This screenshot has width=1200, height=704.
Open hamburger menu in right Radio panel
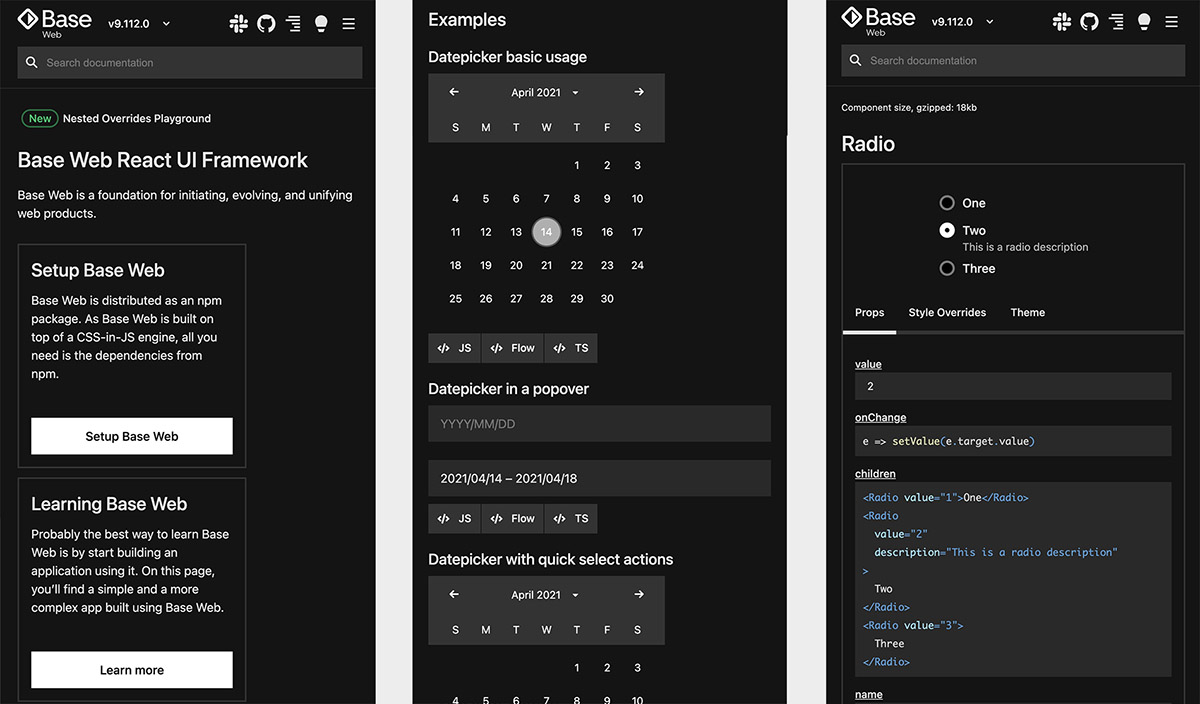point(1172,21)
